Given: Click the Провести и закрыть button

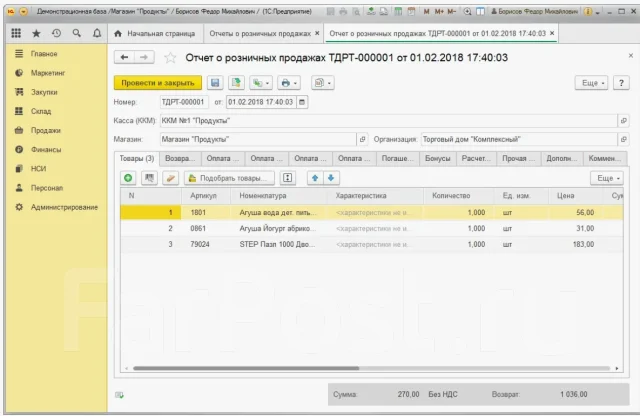Looking at the screenshot, I should coord(158,83).
